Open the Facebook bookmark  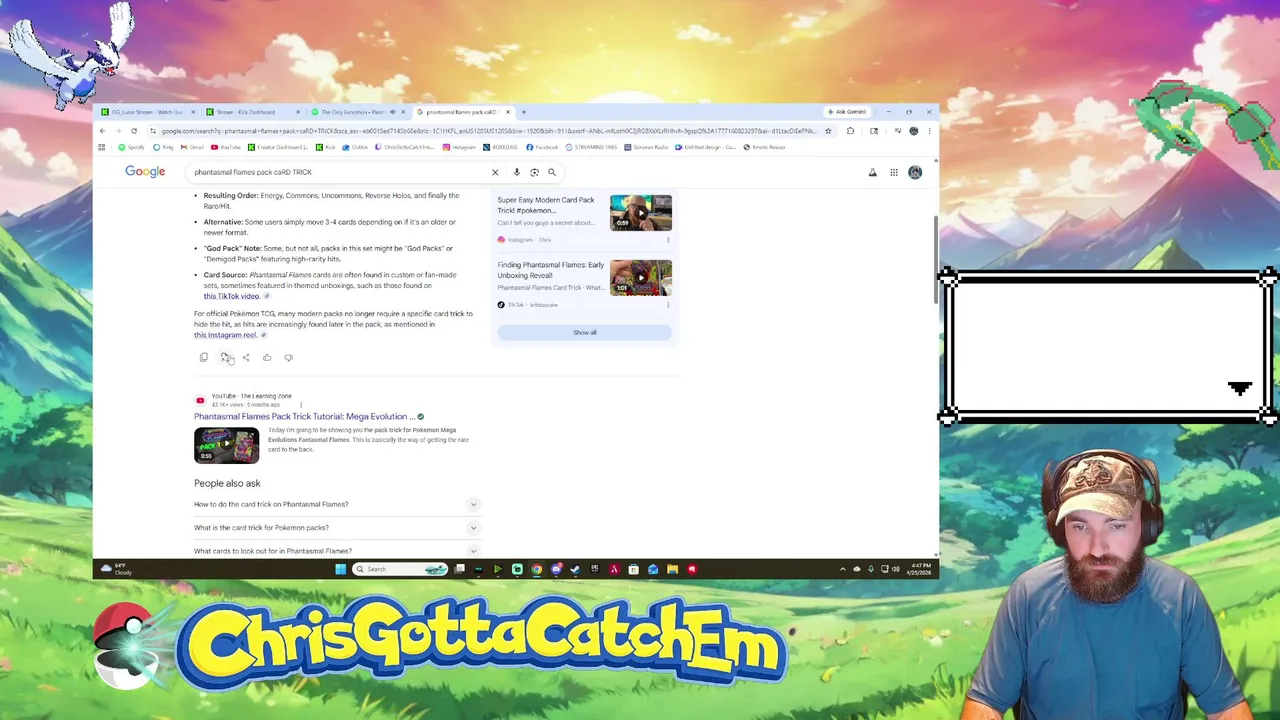tap(542, 147)
